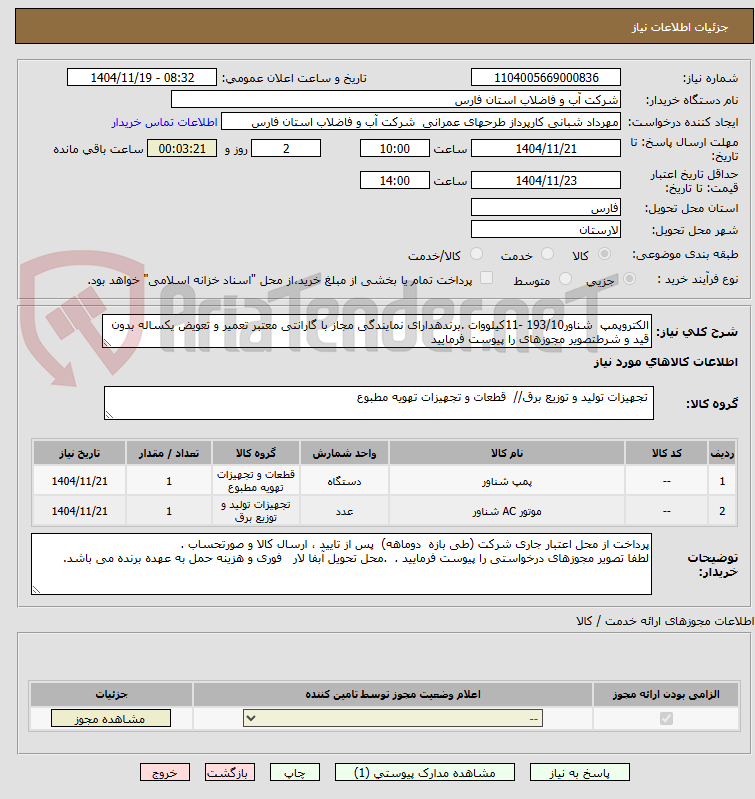Click the استان محل تحویل field فارس
This screenshot has height=799, width=755.
coord(546,207)
